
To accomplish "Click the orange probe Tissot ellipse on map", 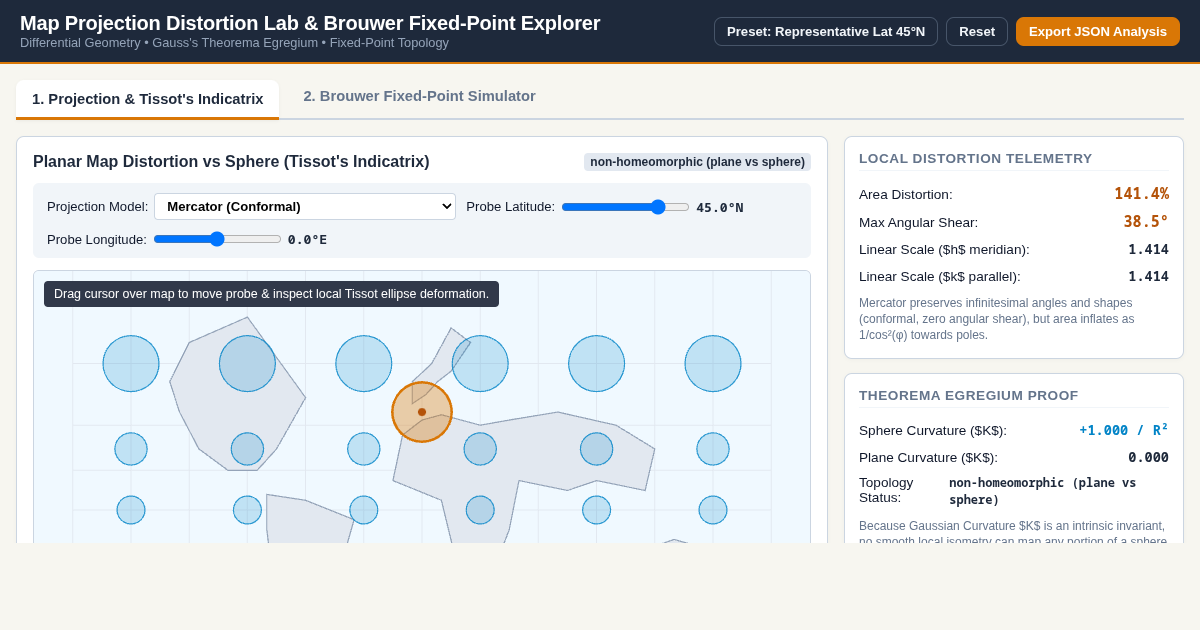I will [x=422, y=412].
